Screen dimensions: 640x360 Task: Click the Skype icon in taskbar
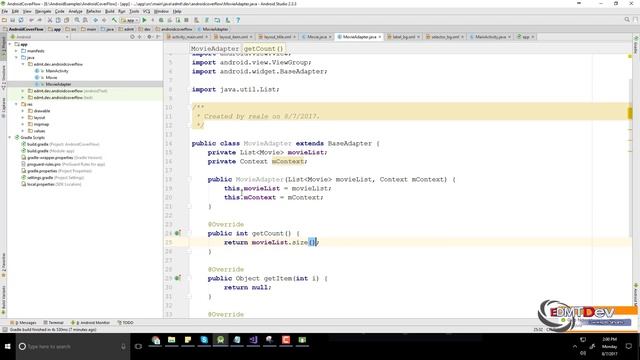point(204,340)
